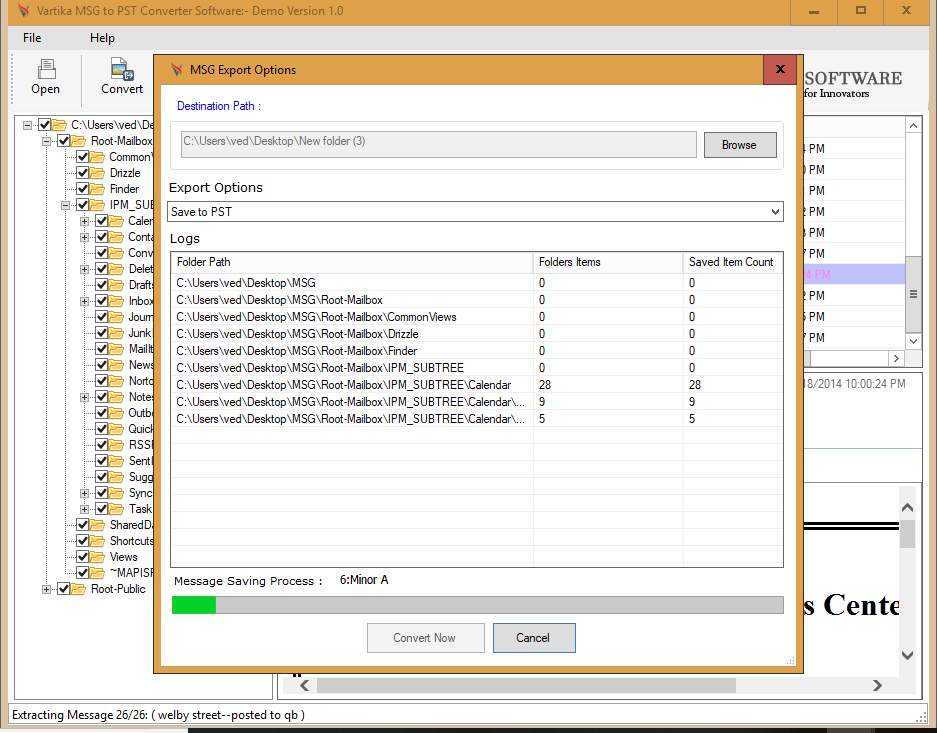The width and height of the screenshot is (937, 733).
Task: Click the Convert Now button
Action: [x=425, y=638]
